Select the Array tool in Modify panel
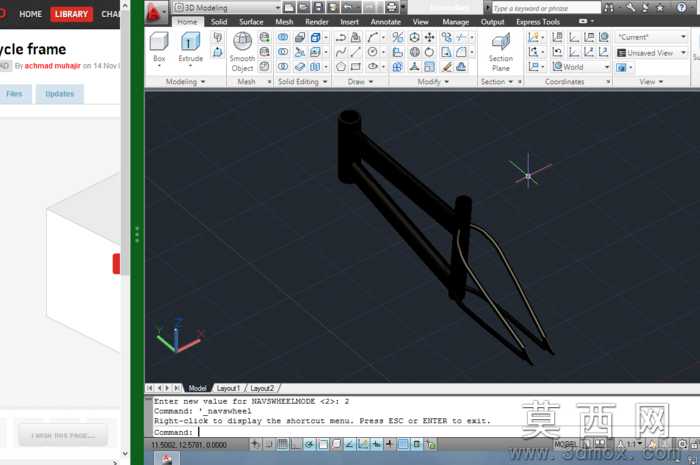 (397, 67)
